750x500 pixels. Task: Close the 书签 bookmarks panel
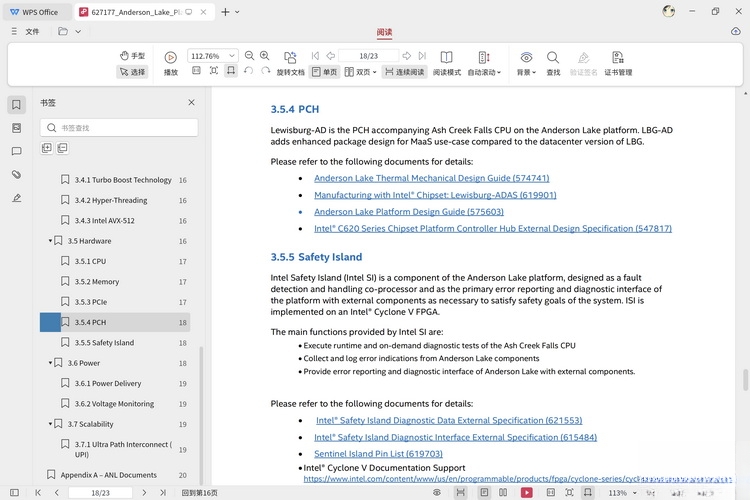pyautogui.click(x=191, y=102)
